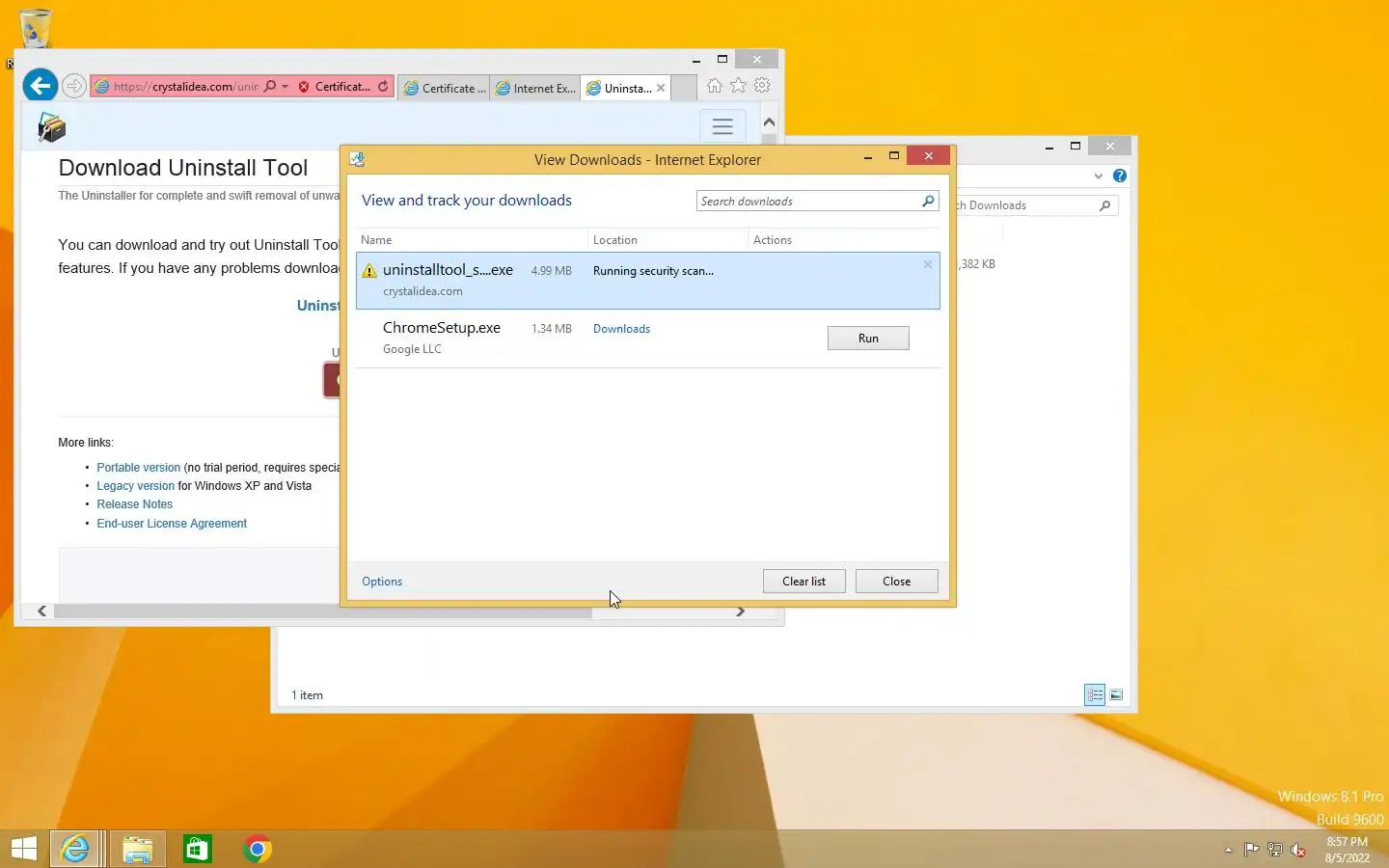Click the Action Center flag icon
1389x868 pixels.
tap(1251, 850)
